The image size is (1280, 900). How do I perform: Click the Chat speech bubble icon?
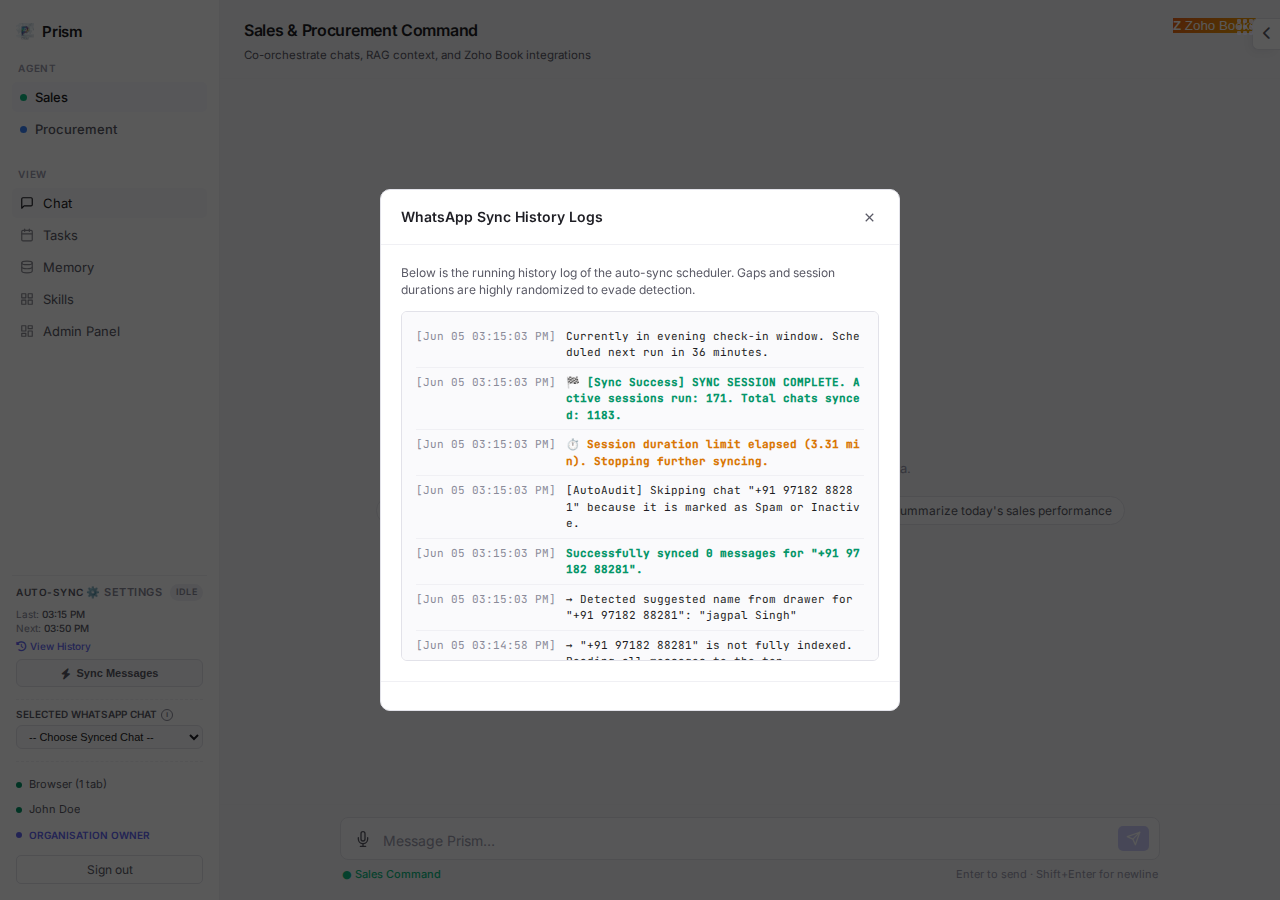pyautogui.click(x=27, y=203)
